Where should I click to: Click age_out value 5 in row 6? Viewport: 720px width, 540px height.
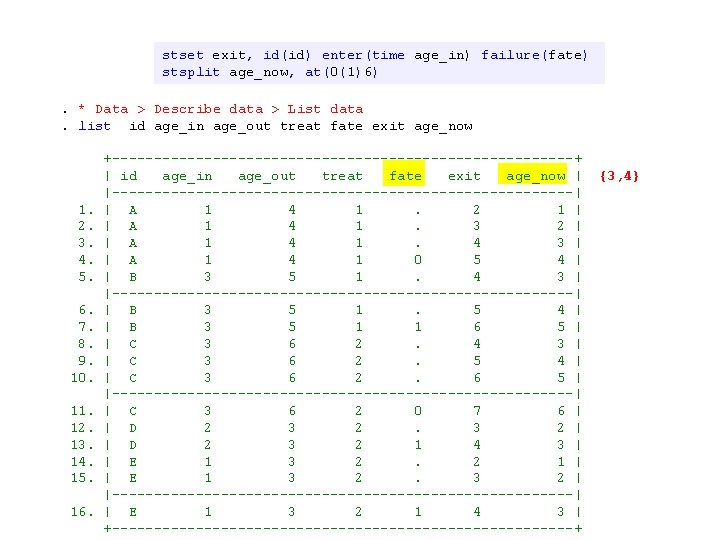pos(292,310)
